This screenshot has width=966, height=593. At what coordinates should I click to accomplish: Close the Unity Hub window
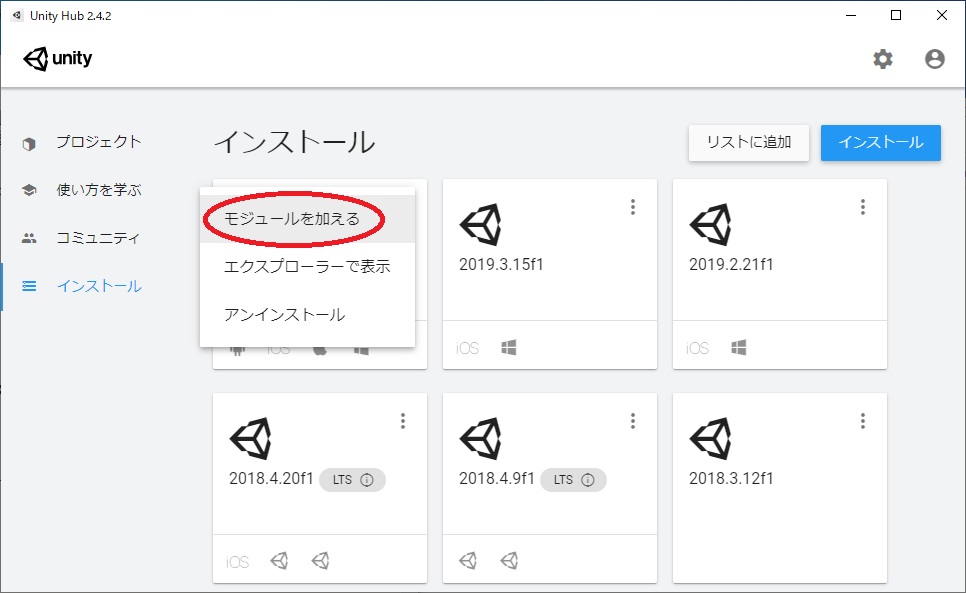click(942, 15)
